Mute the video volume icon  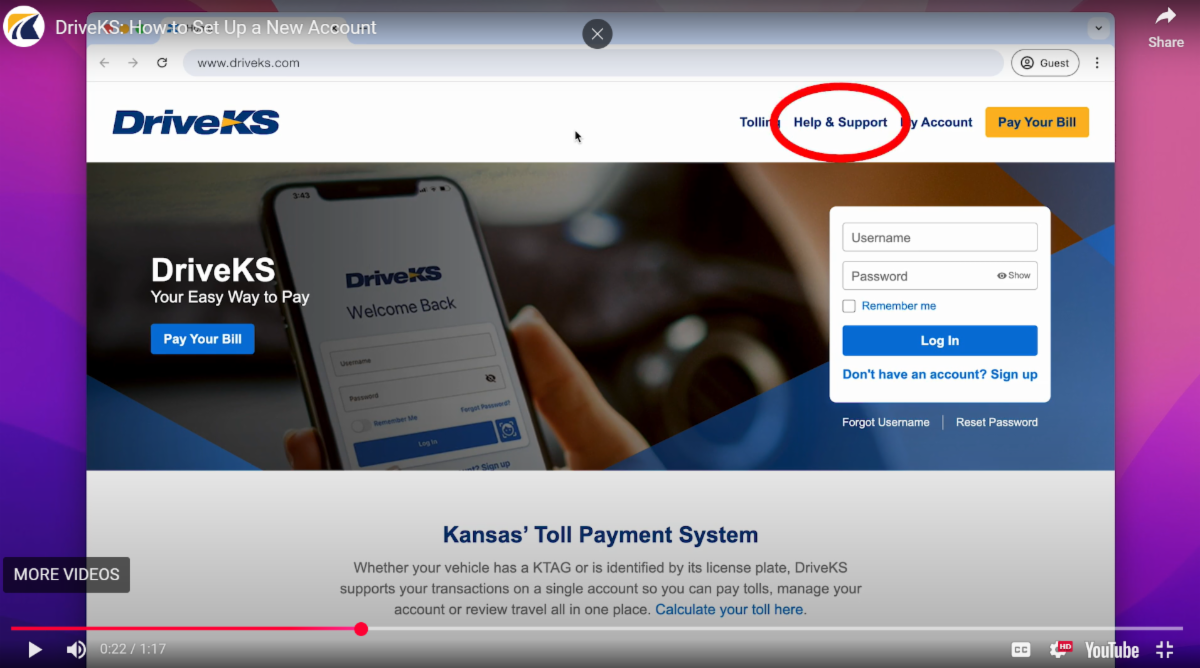pyautogui.click(x=76, y=649)
